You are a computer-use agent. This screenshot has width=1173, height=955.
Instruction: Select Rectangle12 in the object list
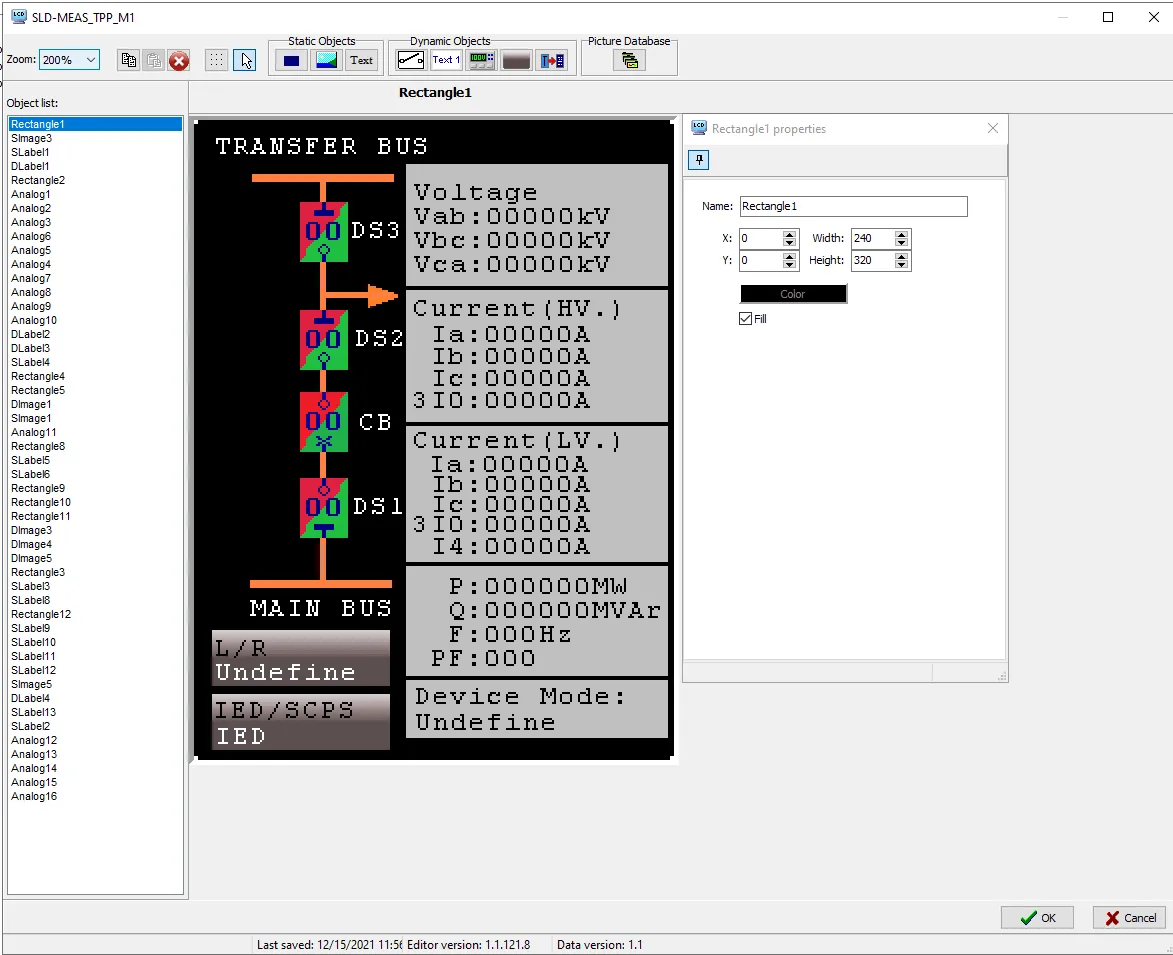tap(95, 615)
